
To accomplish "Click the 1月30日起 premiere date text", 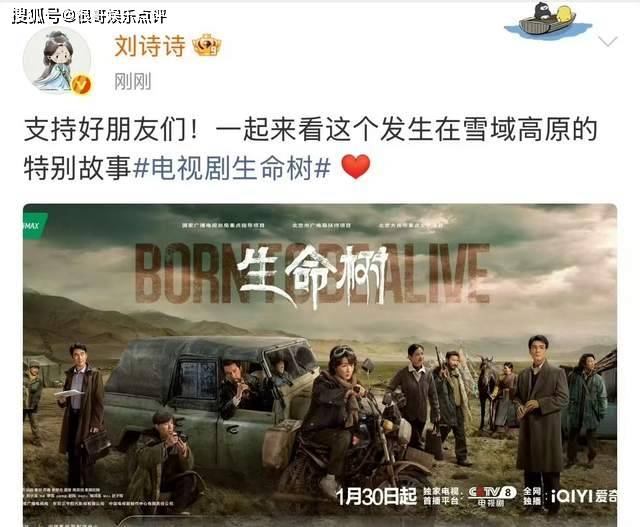I will [x=376, y=496].
